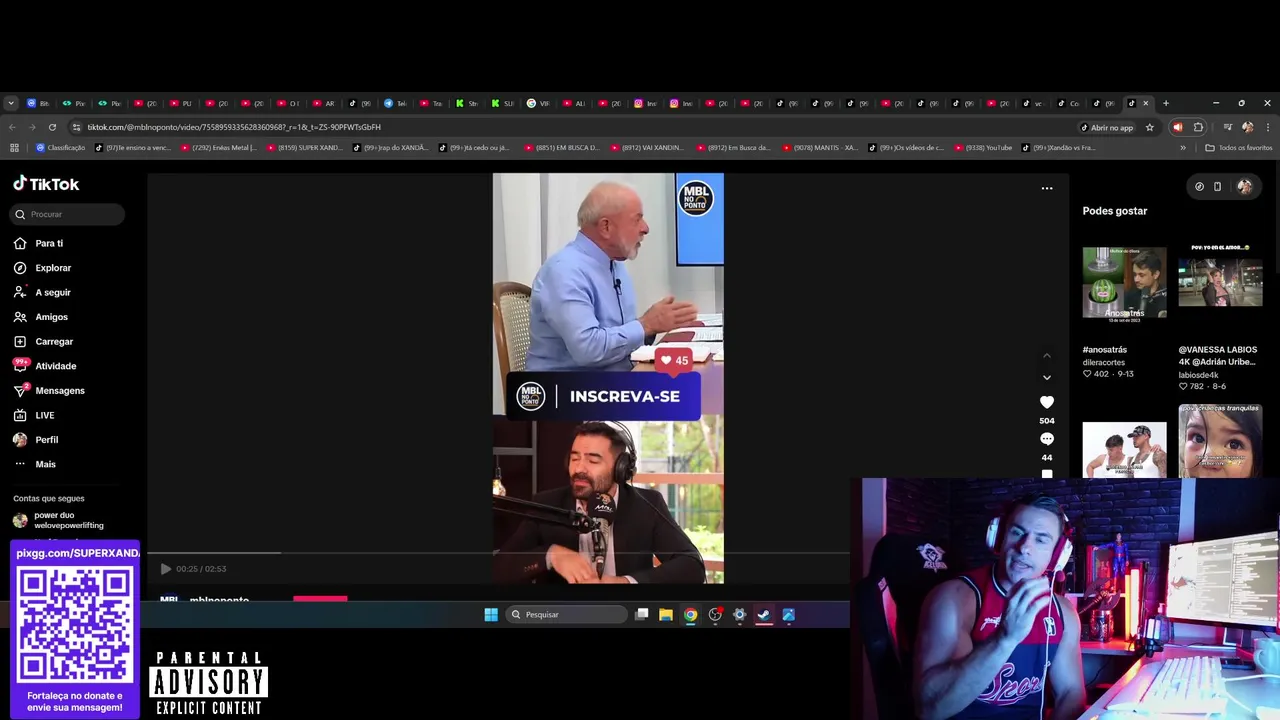Open the tab search dropdown arrow
Image resolution: width=1280 pixels, height=720 pixels.
11,103
